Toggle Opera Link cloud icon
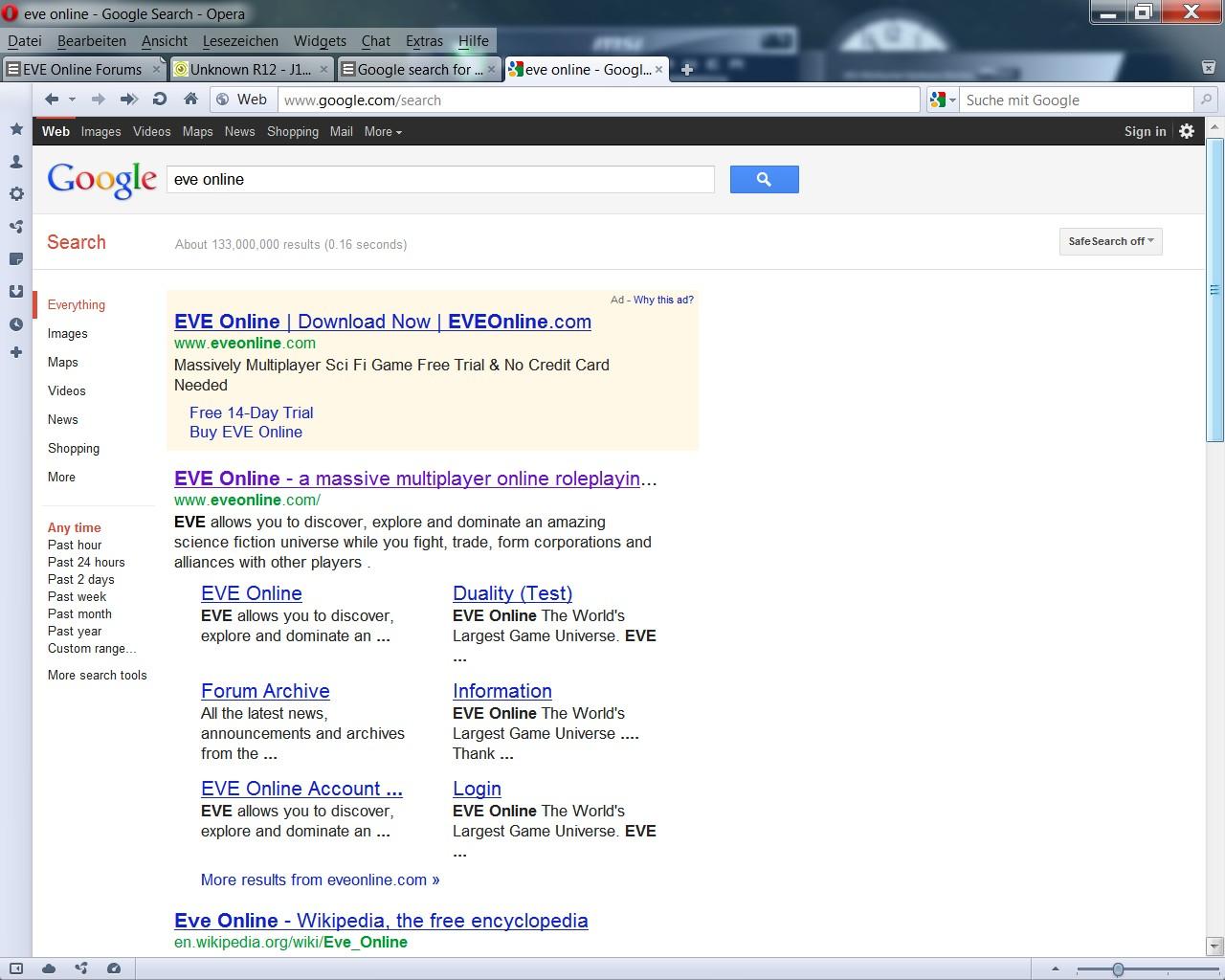 pos(49,969)
